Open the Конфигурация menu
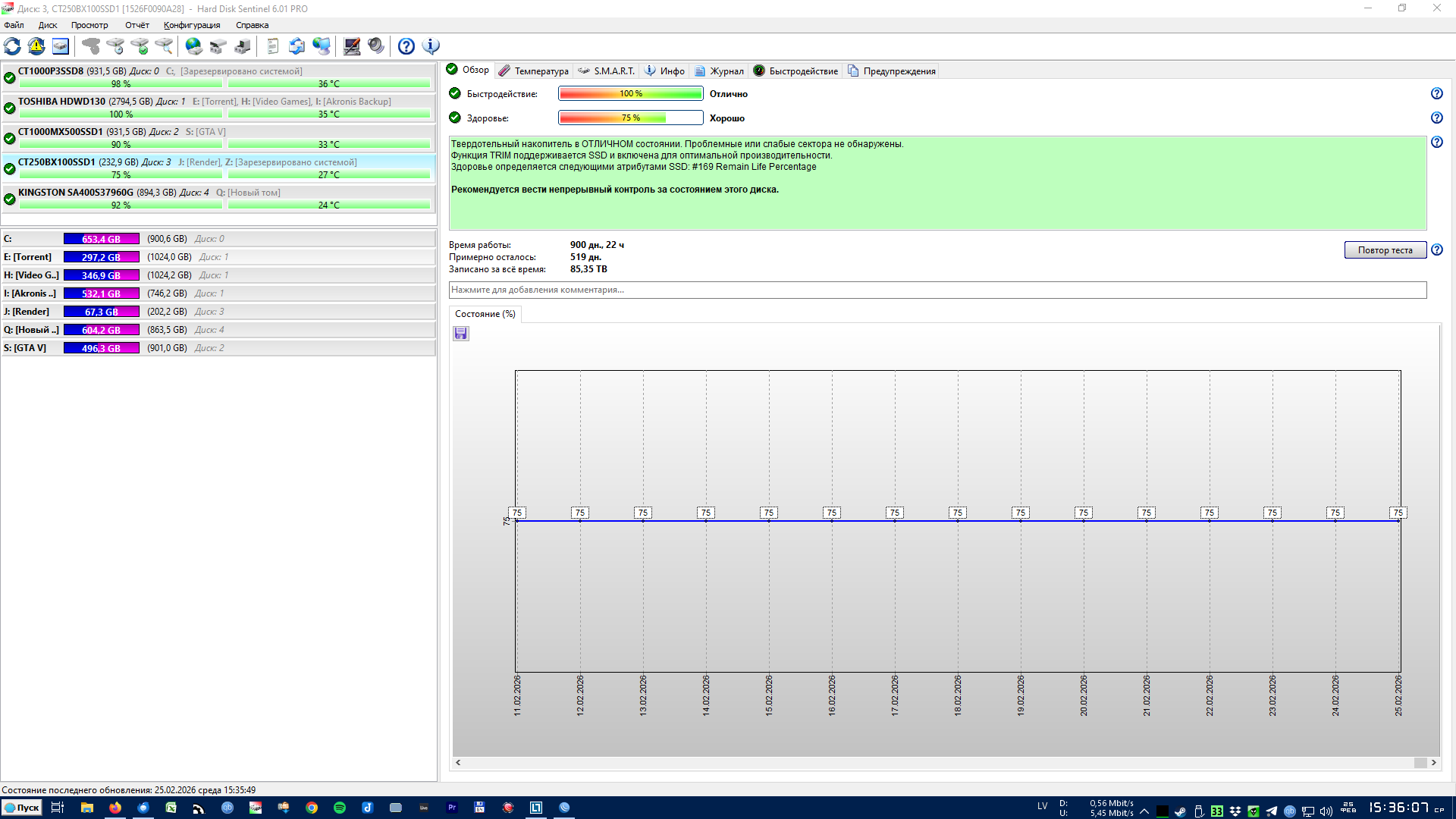Viewport: 1456px width, 819px height. (x=192, y=25)
